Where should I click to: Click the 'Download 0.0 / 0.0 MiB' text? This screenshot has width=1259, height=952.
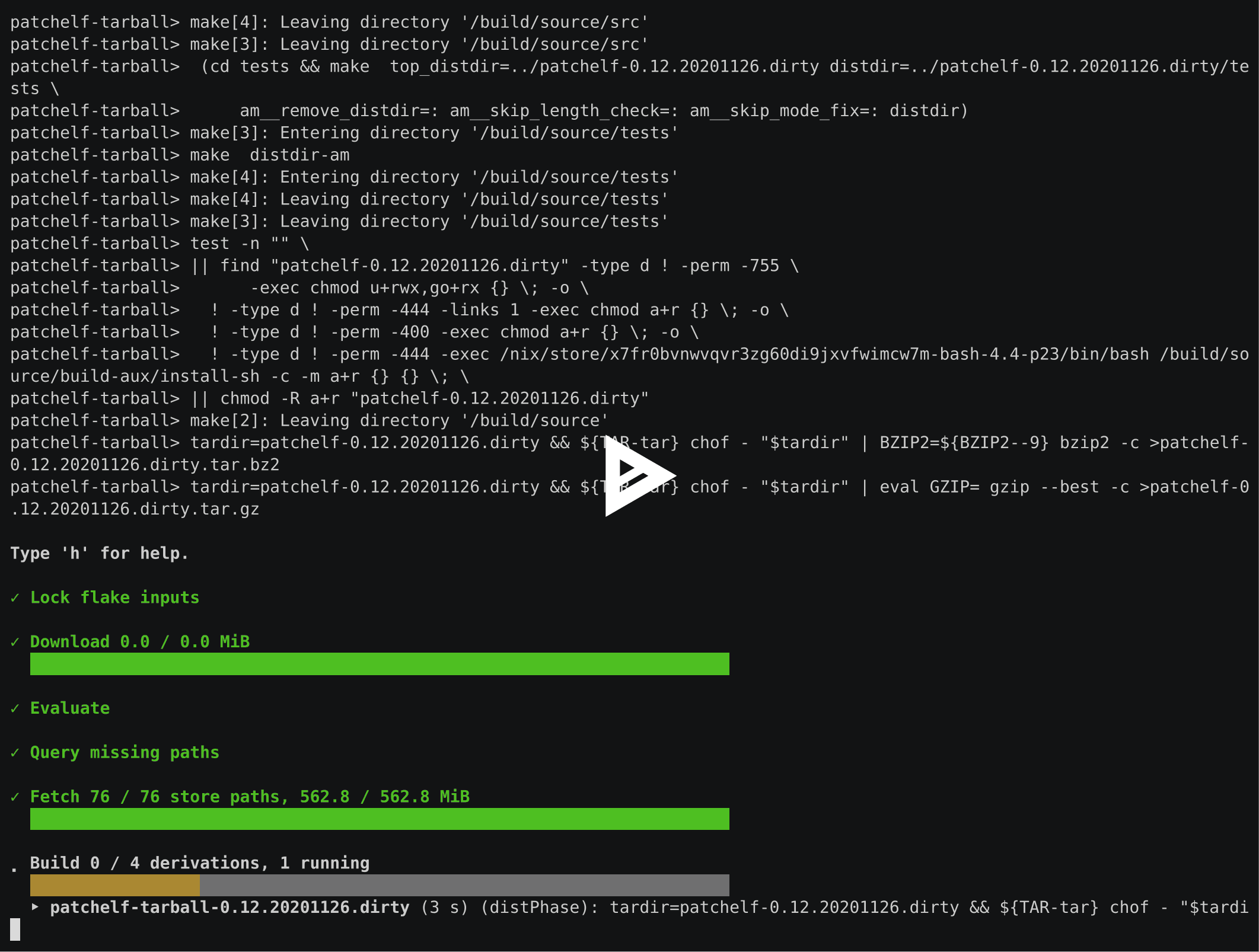coord(140,642)
